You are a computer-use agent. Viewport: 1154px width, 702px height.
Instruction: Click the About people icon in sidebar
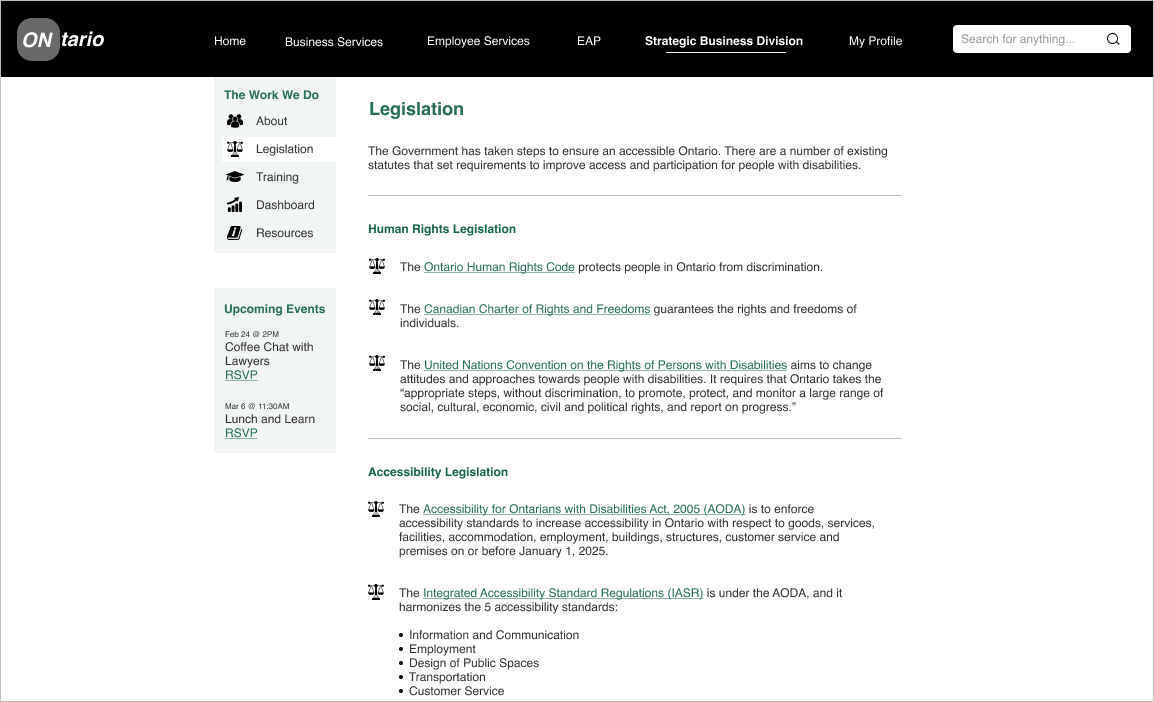235,121
